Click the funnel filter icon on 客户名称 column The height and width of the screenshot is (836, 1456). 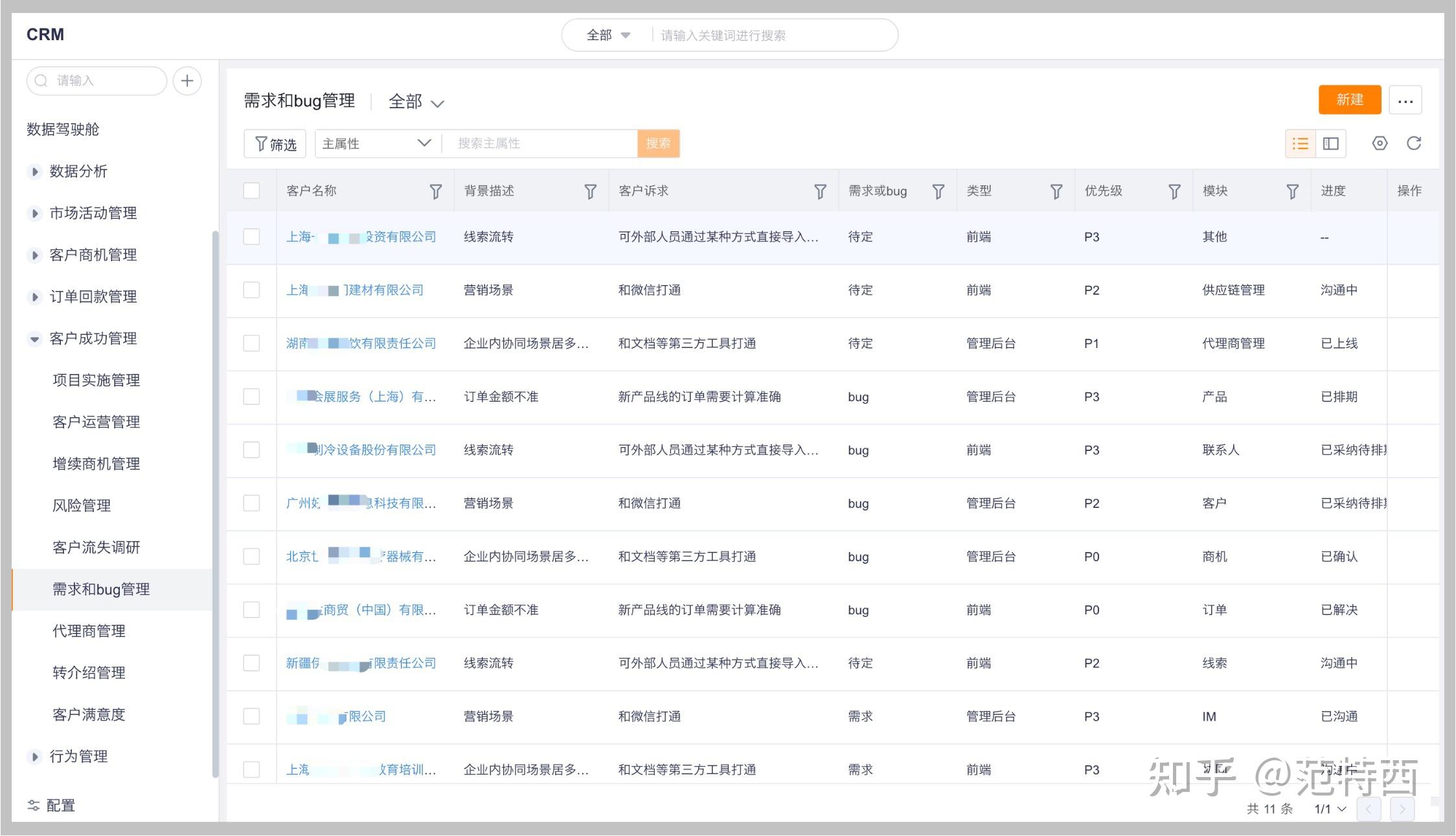click(x=436, y=191)
